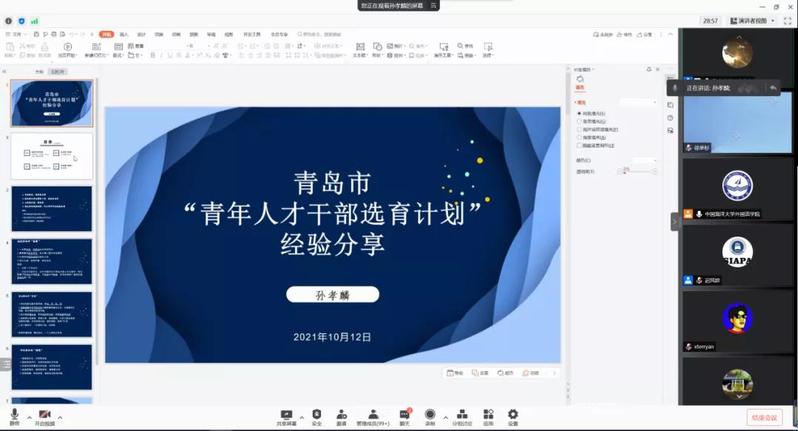Switch to the highlighted Start ribbon tab
The width and height of the screenshot is (798, 431).
[x=106, y=34]
